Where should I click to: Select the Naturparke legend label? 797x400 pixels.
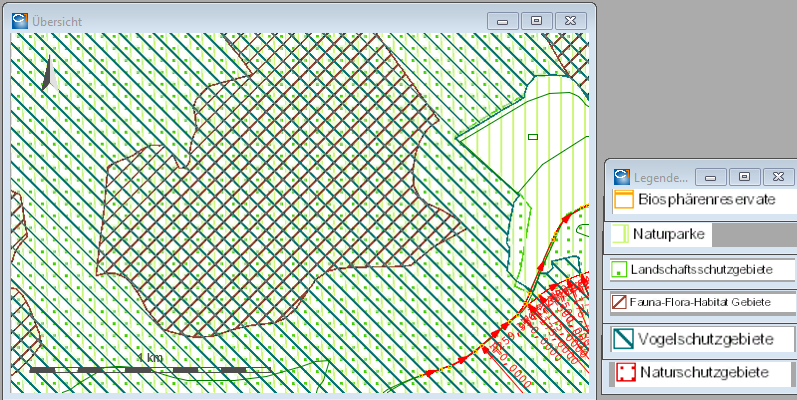pyautogui.click(x=669, y=234)
